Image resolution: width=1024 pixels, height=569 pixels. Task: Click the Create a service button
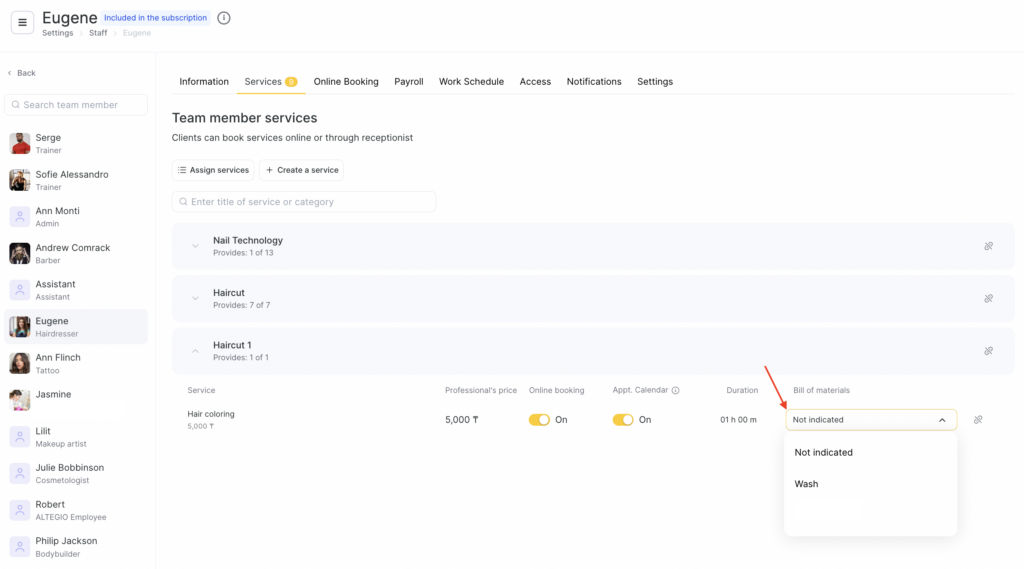coord(301,170)
